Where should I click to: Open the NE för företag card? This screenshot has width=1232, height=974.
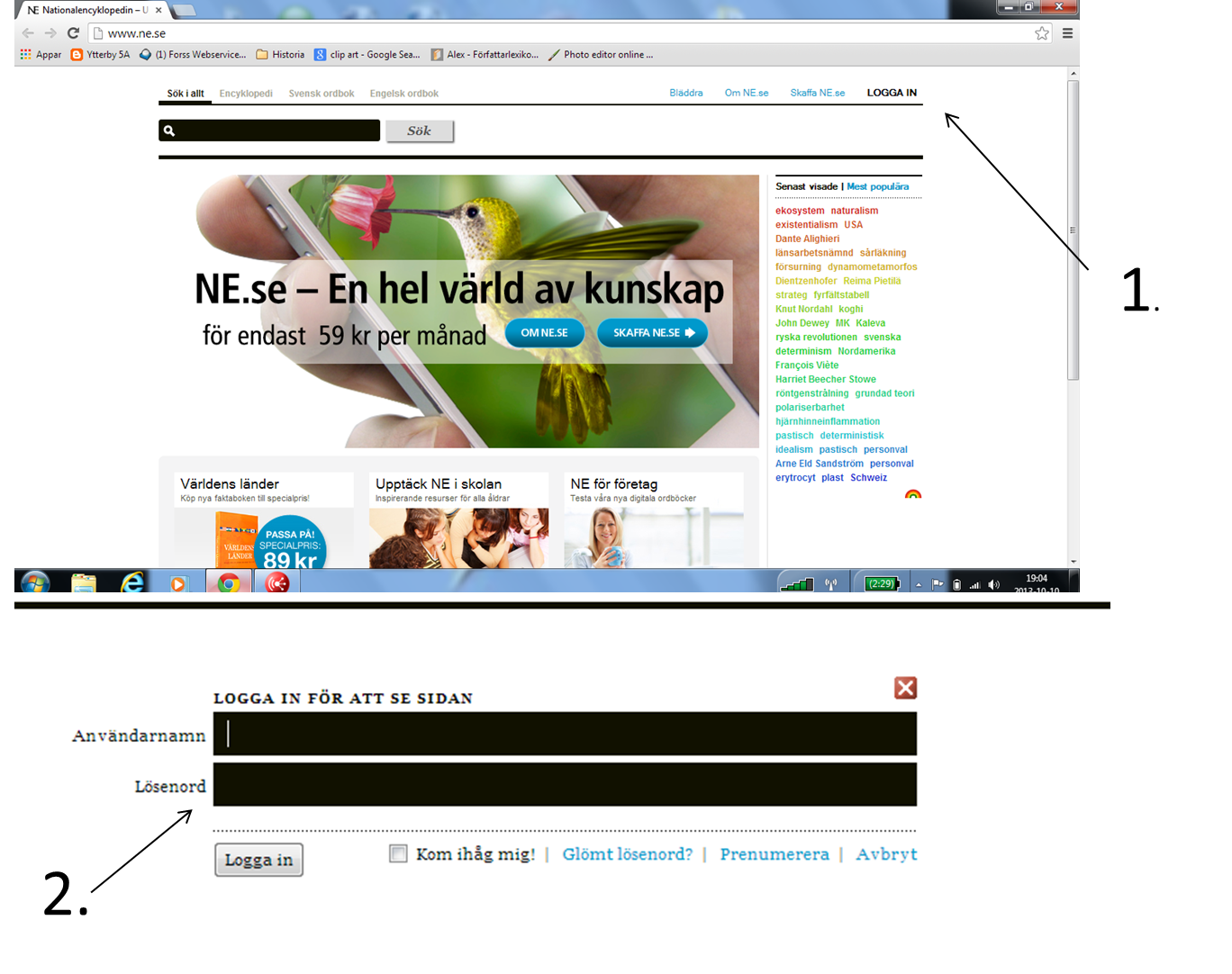coord(654,519)
